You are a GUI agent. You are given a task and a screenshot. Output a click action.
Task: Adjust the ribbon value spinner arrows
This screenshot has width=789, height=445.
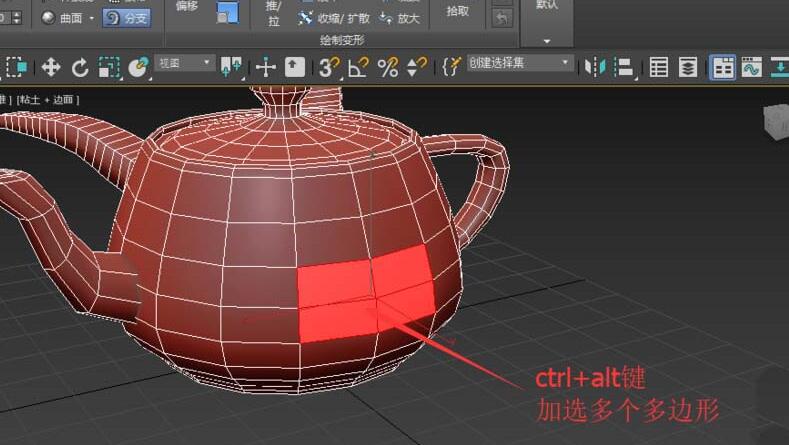point(17,18)
